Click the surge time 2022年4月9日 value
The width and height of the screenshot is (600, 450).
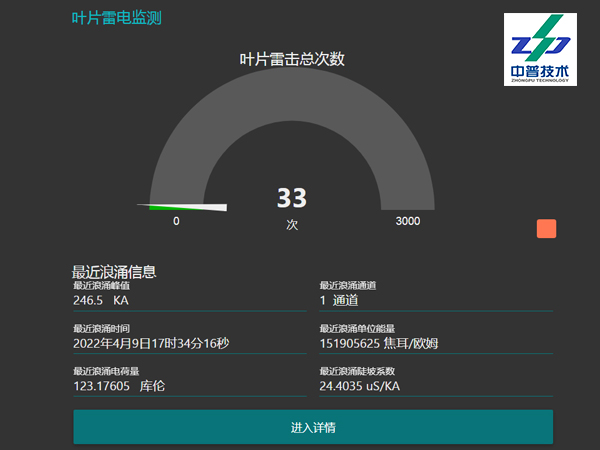click(151, 343)
